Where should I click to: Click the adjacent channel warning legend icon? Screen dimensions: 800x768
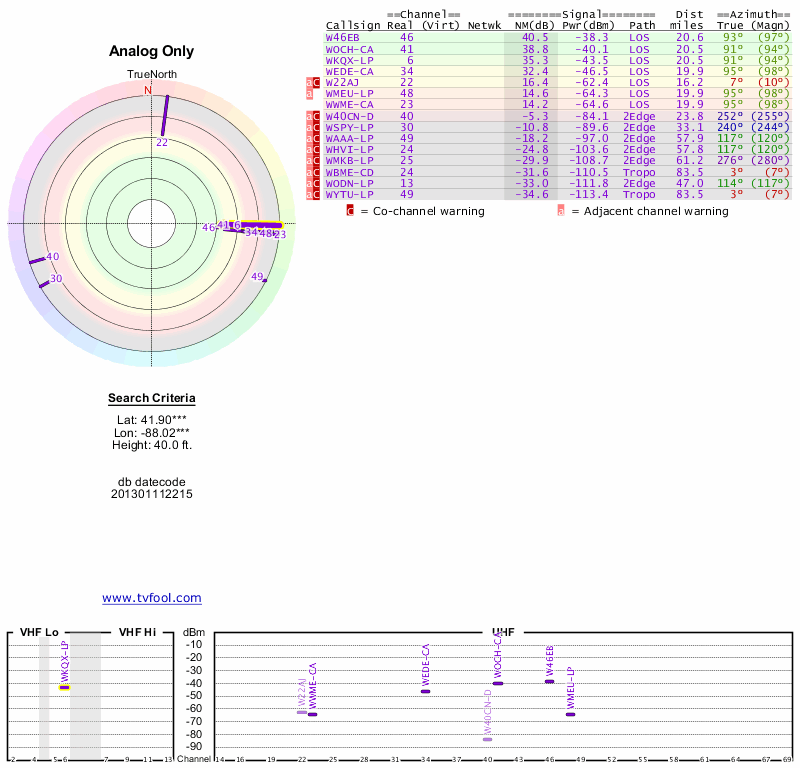click(560, 211)
